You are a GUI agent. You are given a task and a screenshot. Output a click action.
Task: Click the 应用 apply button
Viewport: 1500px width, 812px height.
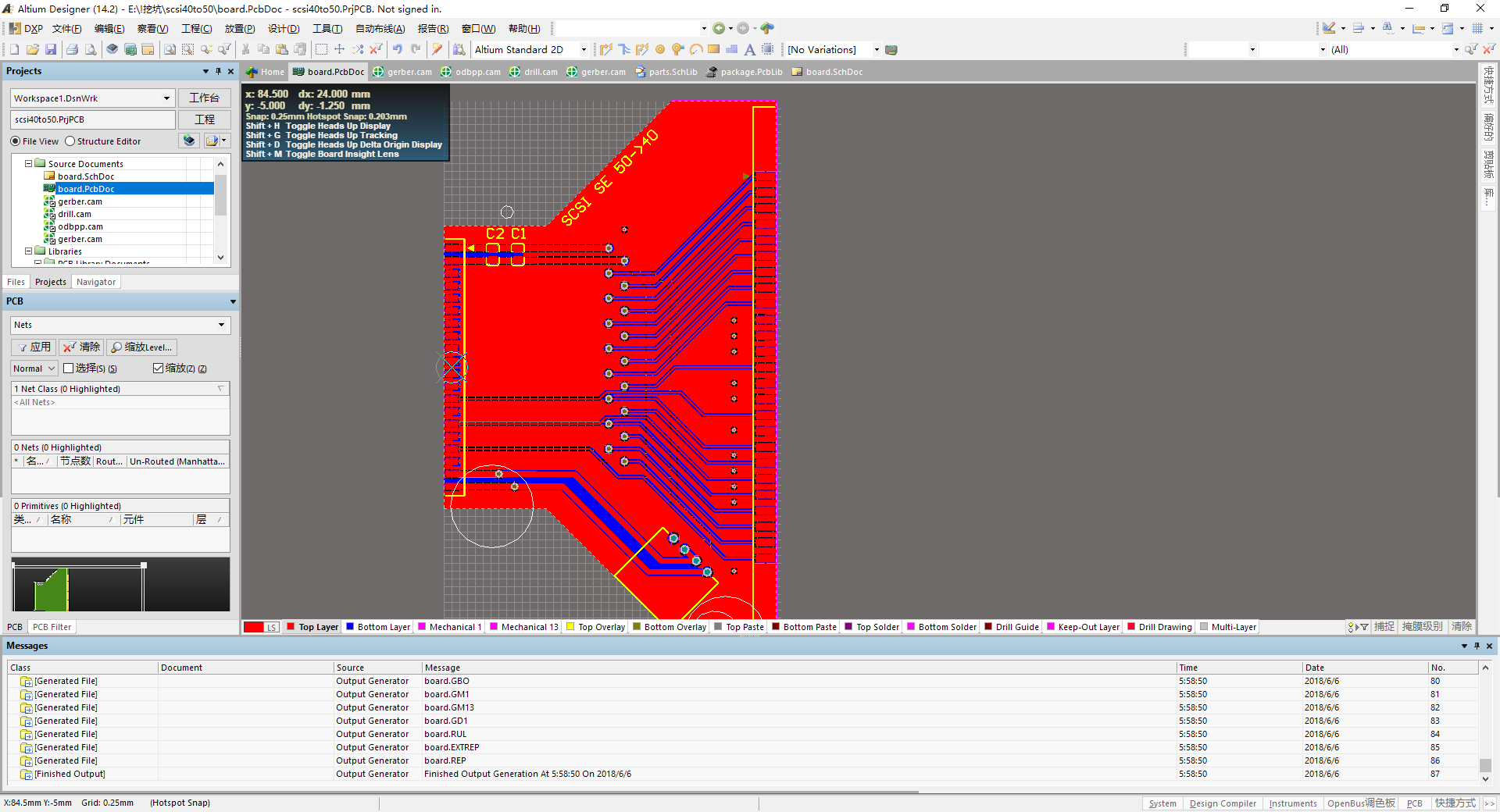click(x=34, y=347)
